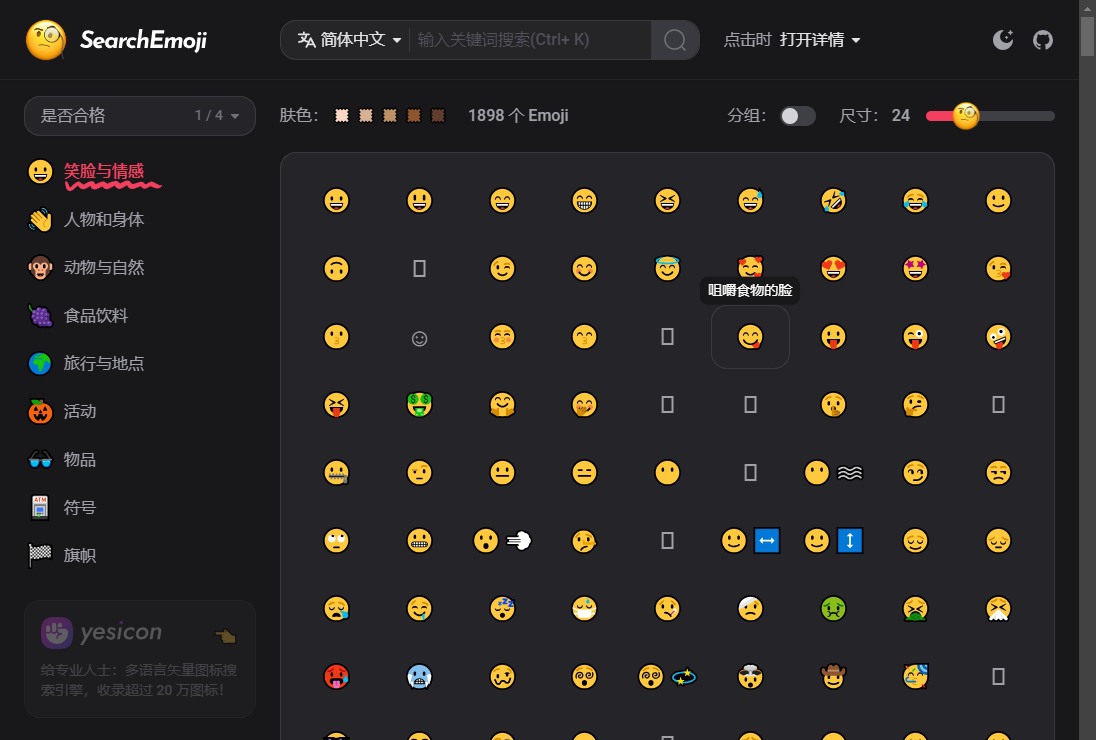
Task: Open the GitHub repository icon
Action: coord(1043,40)
